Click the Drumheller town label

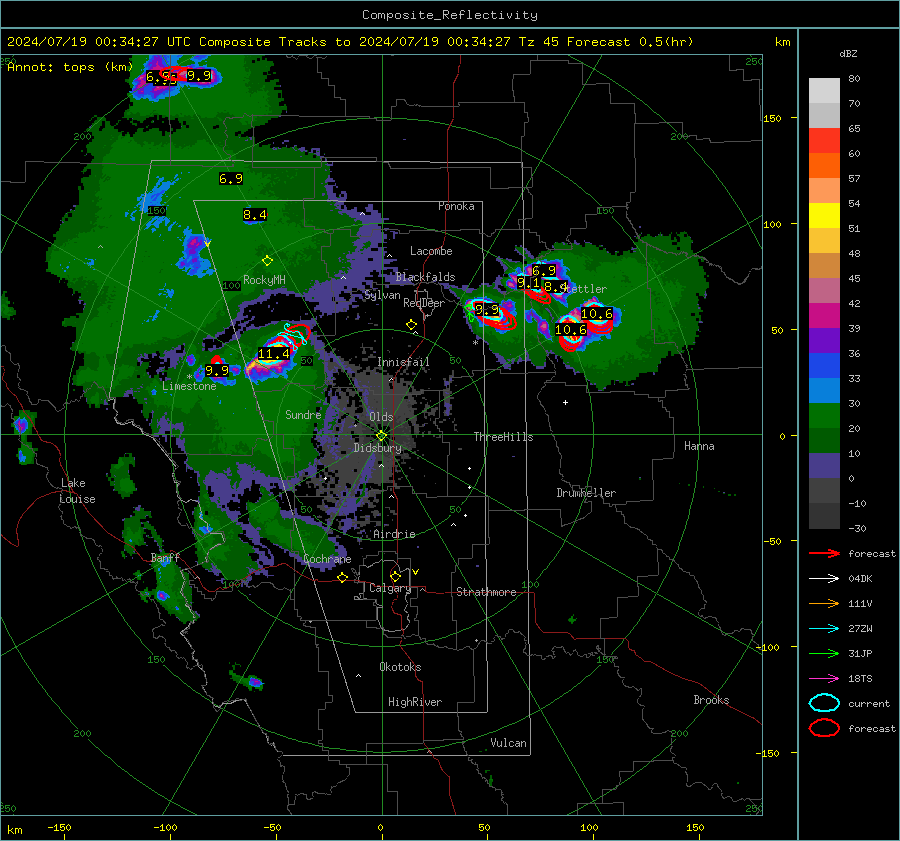[586, 493]
